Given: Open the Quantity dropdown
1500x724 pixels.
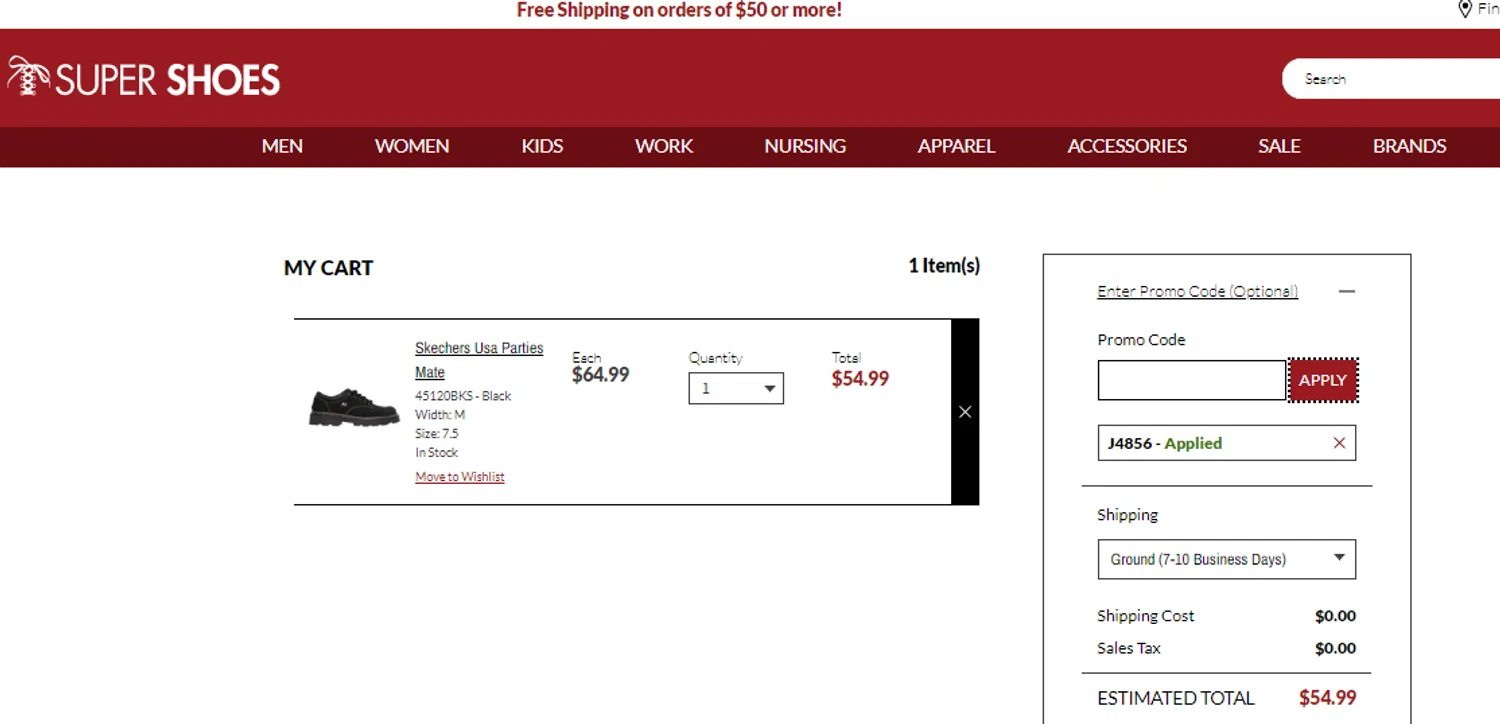Looking at the screenshot, I should tap(736, 388).
